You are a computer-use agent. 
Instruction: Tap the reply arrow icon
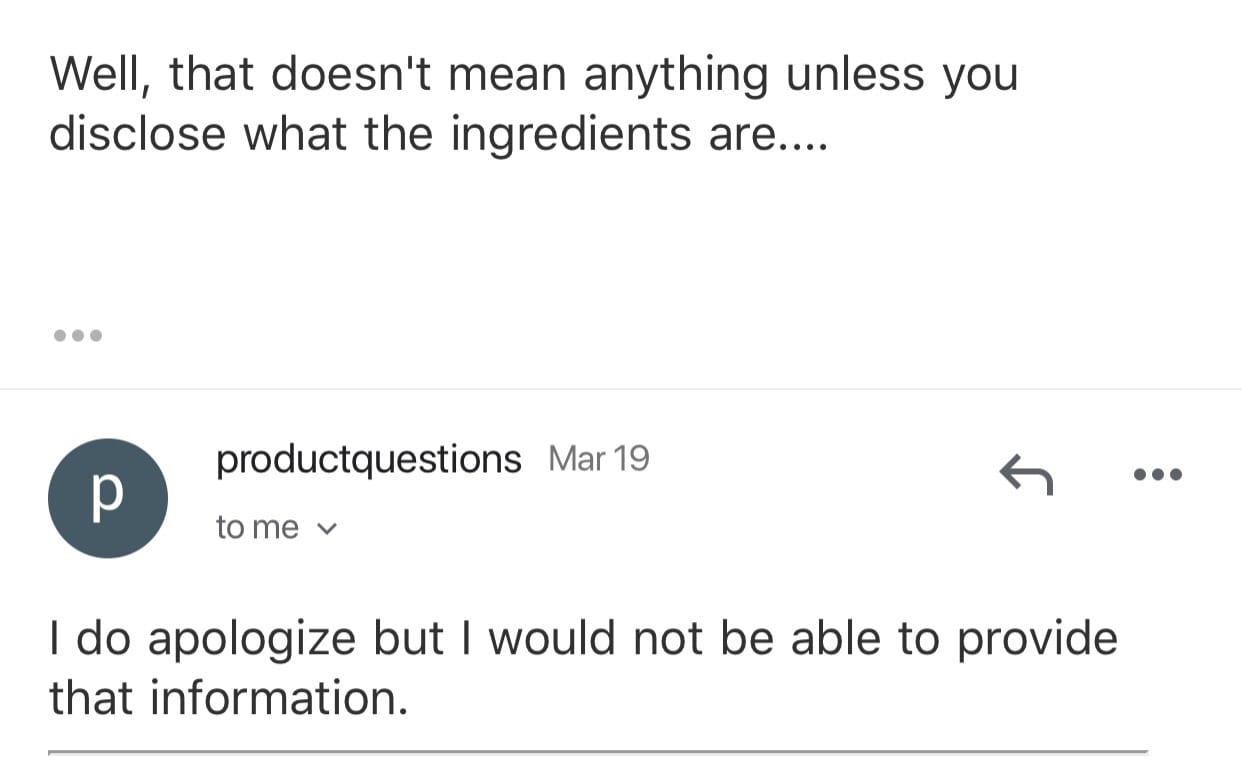[x=1026, y=474]
